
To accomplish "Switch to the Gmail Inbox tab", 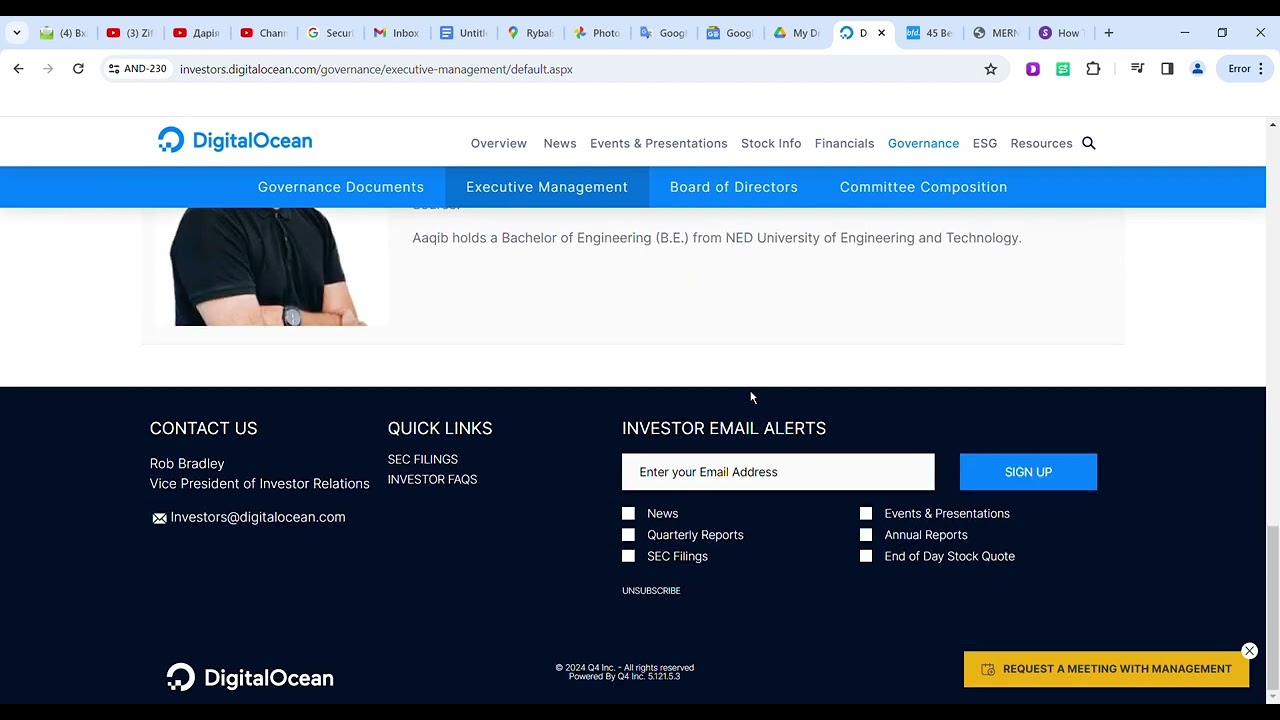I will (x=396, y=33).
